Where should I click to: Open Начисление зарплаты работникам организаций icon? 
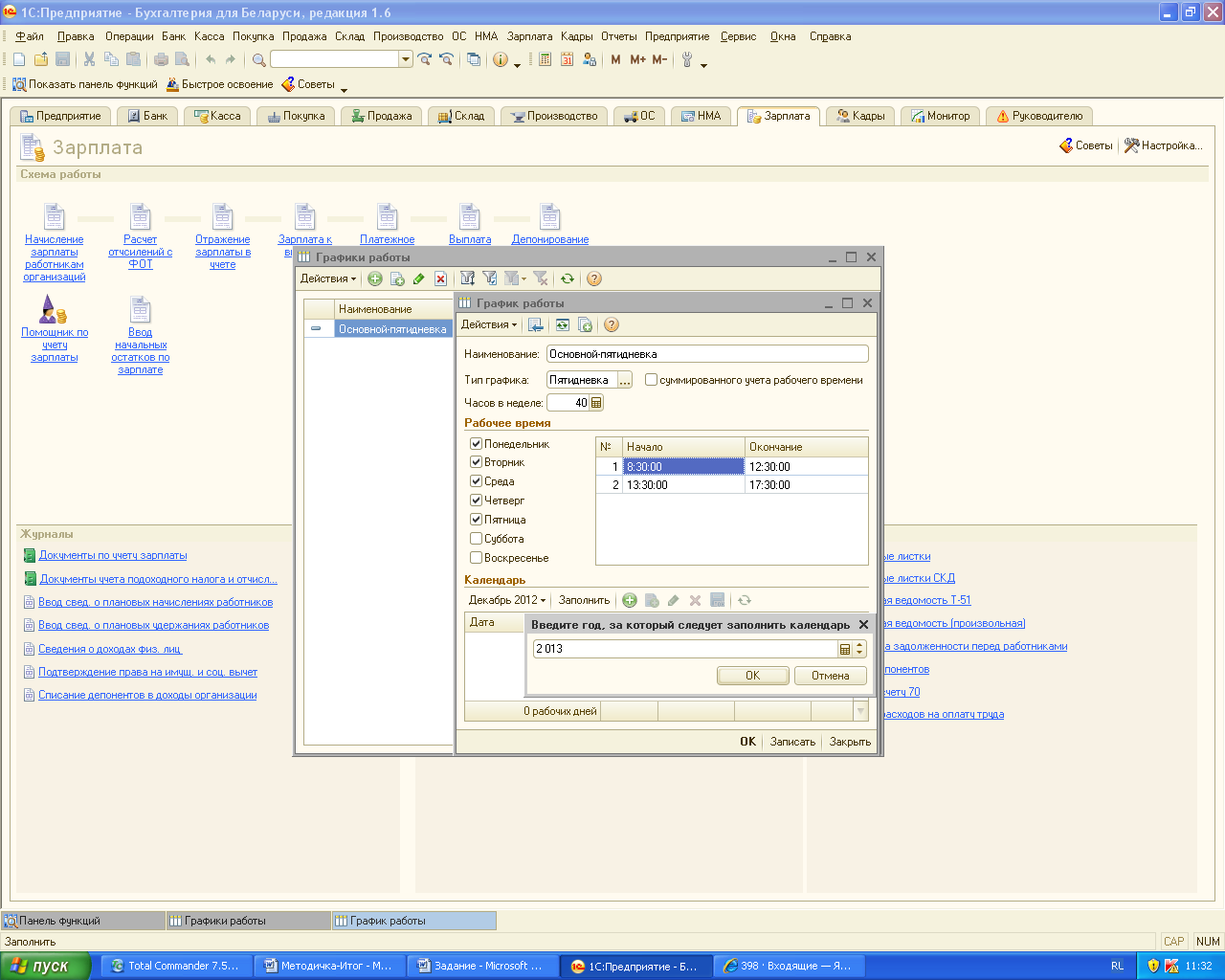pyautogui.click(x=54, y=216)
